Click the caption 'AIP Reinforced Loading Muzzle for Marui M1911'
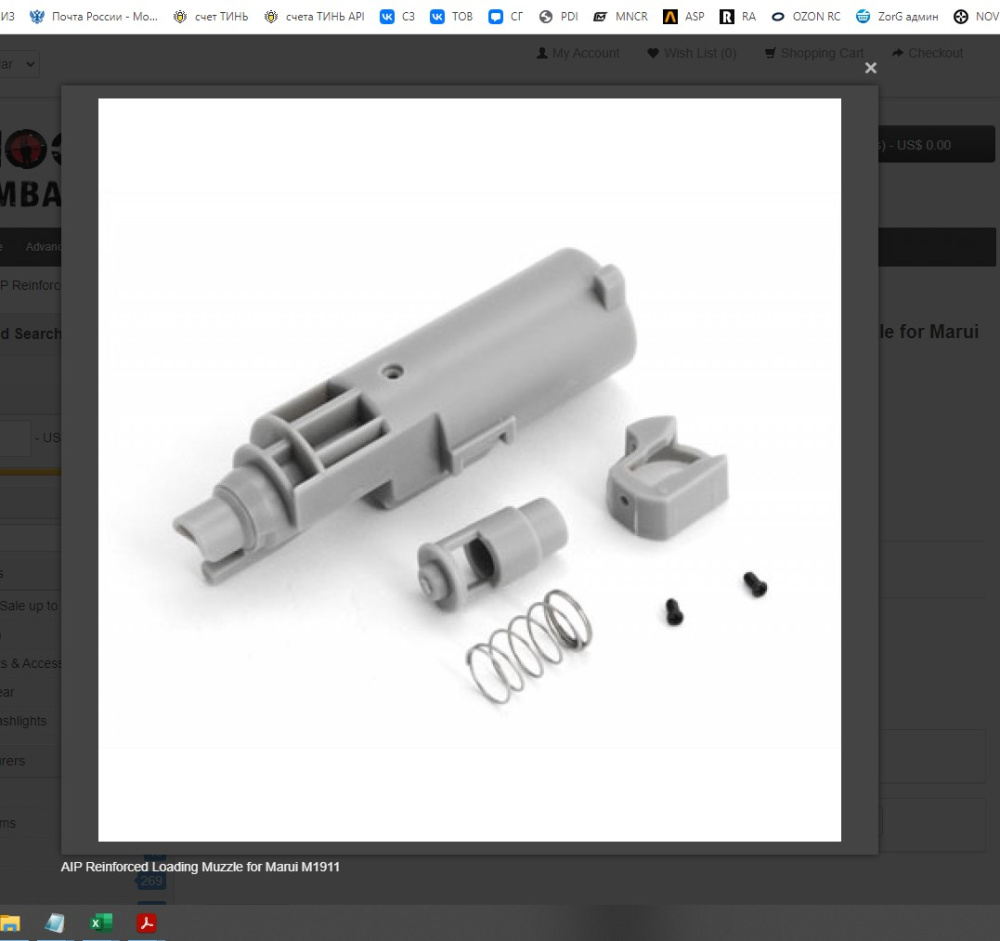 [x=200, y=866]
